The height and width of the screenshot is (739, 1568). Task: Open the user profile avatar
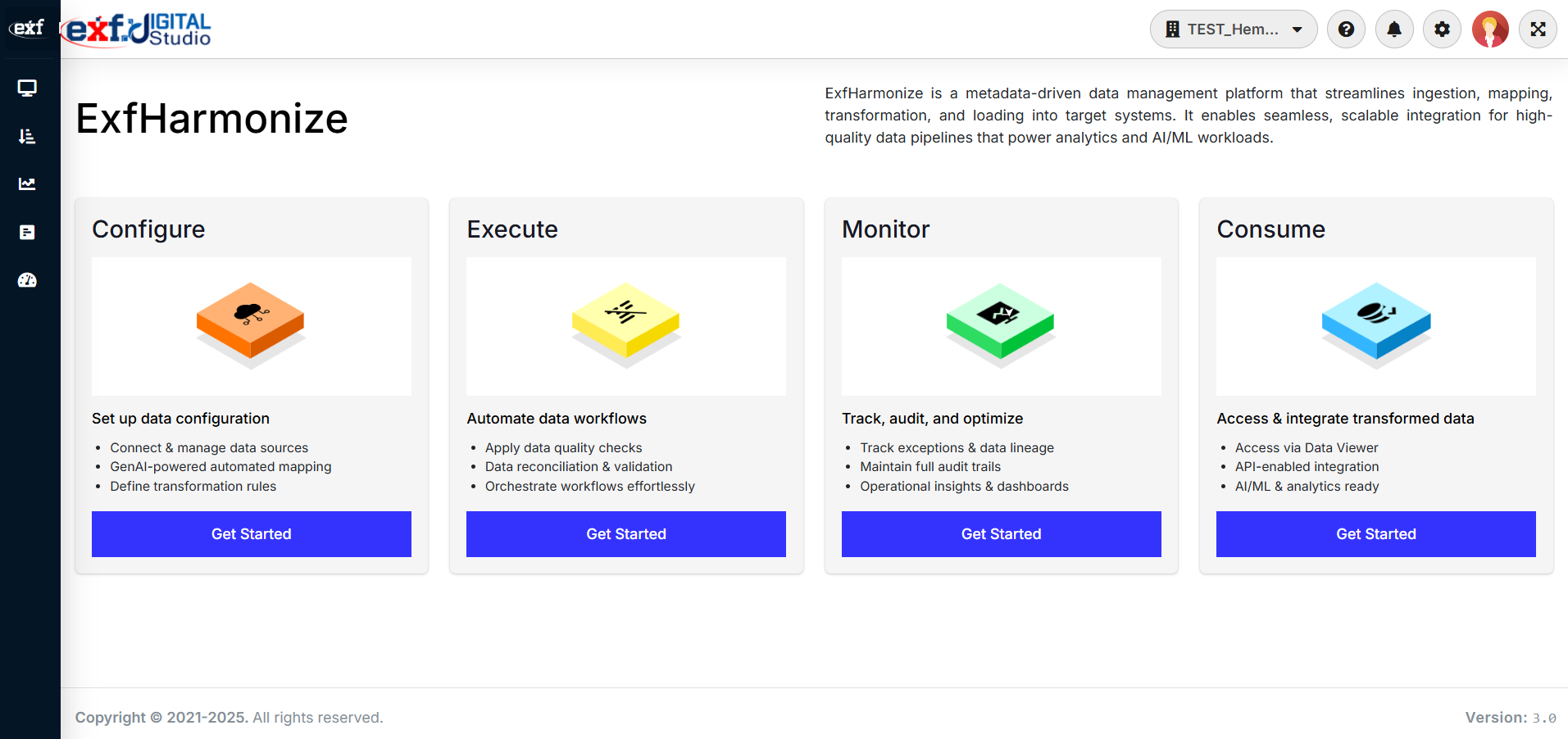(x=1490, y=29)
